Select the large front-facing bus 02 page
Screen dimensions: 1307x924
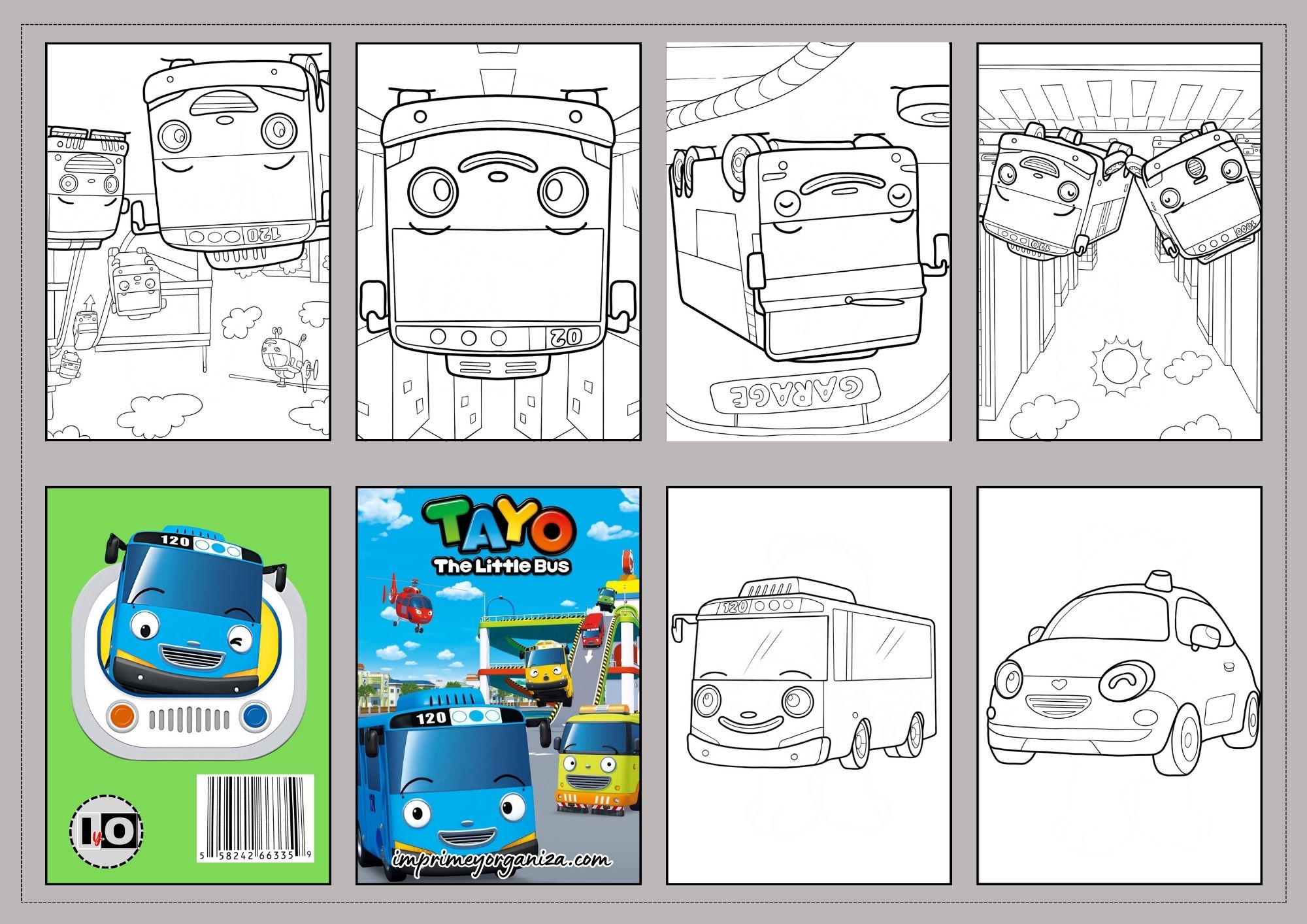pos(498,242)
